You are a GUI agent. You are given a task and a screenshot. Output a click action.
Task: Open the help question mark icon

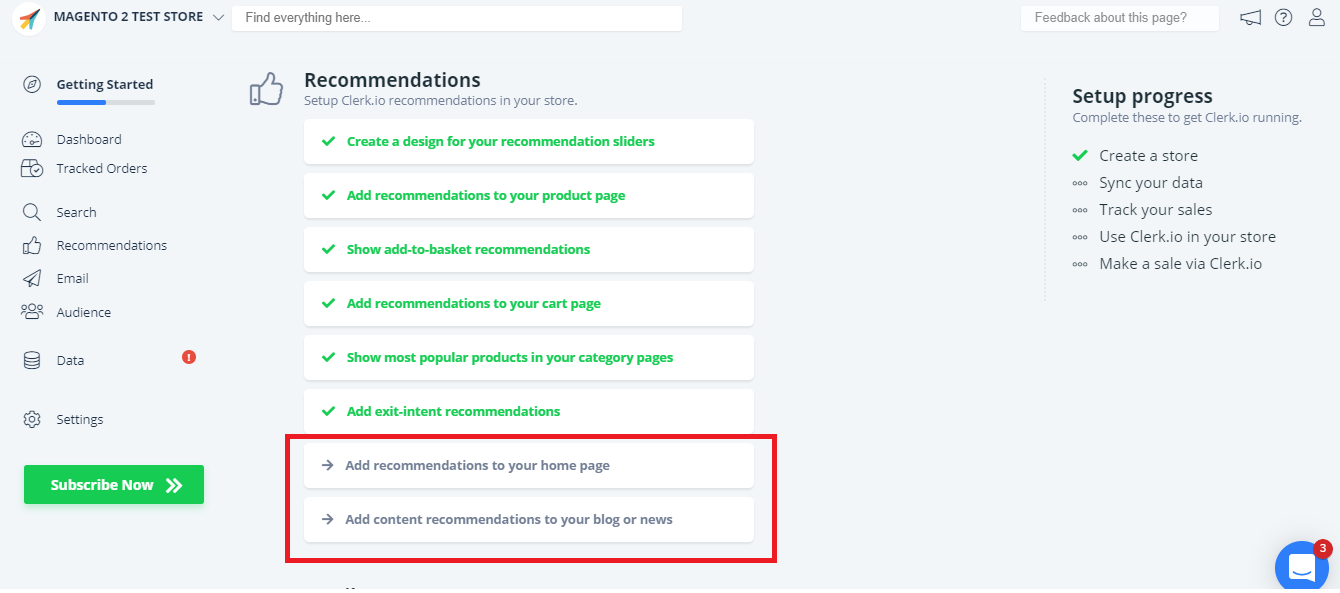pos(1283,18)
